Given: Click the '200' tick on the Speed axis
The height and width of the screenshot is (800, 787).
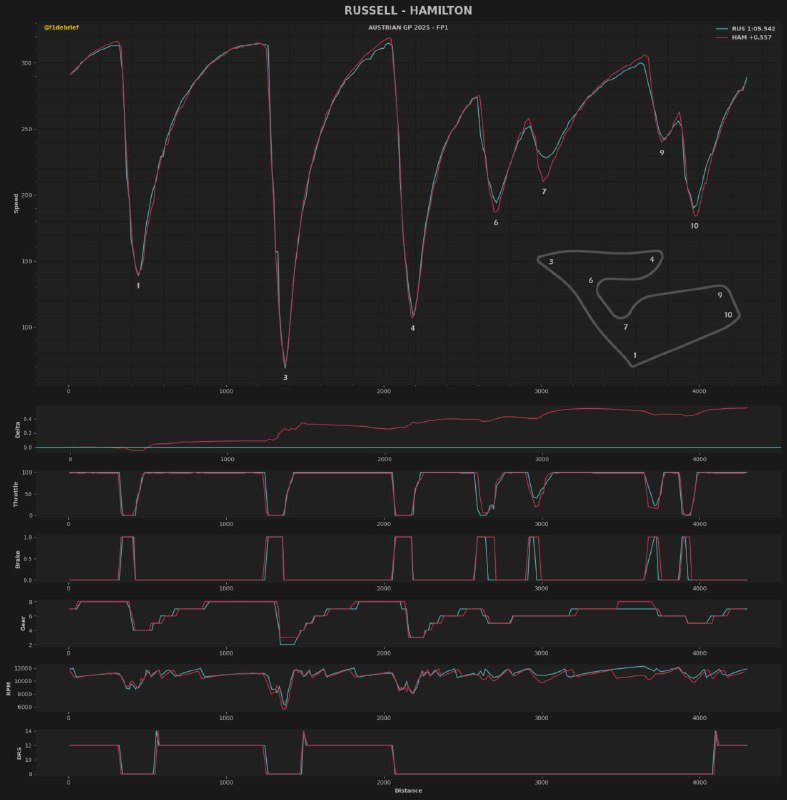Looking at the screenshot, I should coord(26,195).
